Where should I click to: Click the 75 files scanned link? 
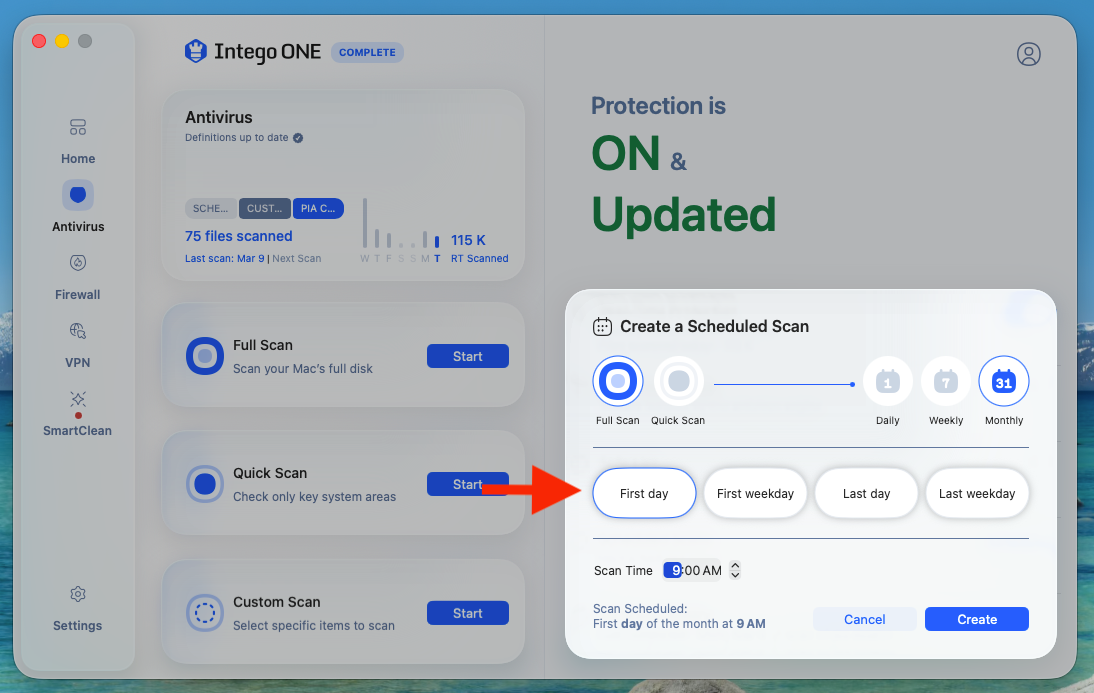click(239, 236)
